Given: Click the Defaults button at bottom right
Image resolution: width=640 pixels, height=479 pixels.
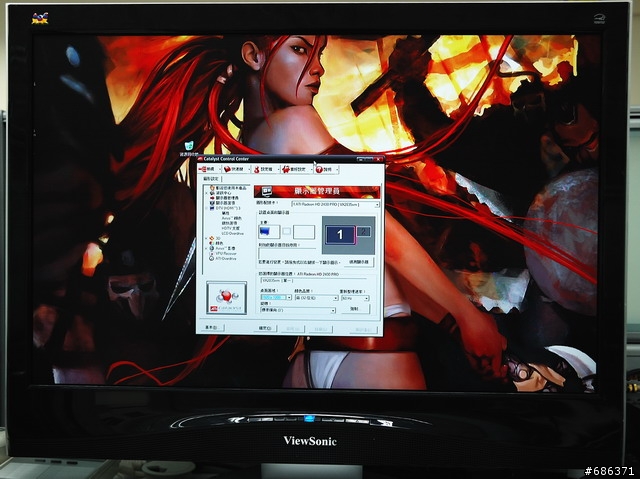Looking at the screenshot, I should (363, 330).
